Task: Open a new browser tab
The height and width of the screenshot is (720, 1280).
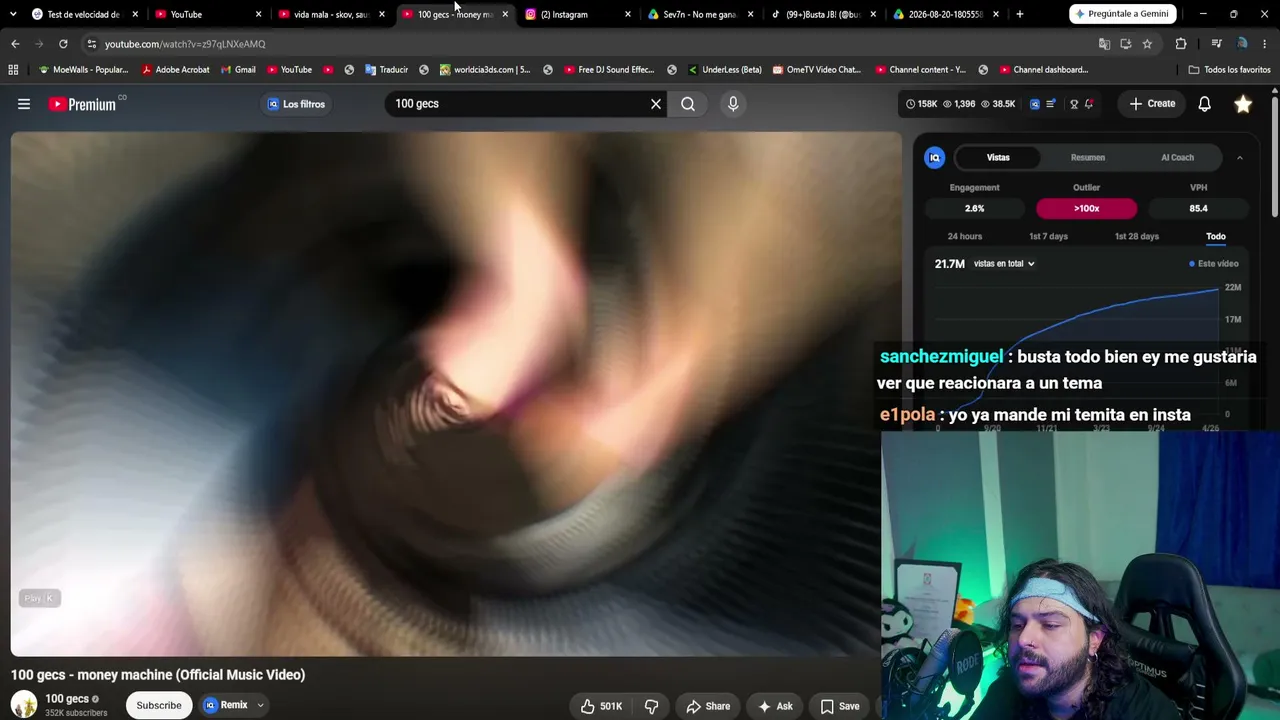Action: point(1019,14)
